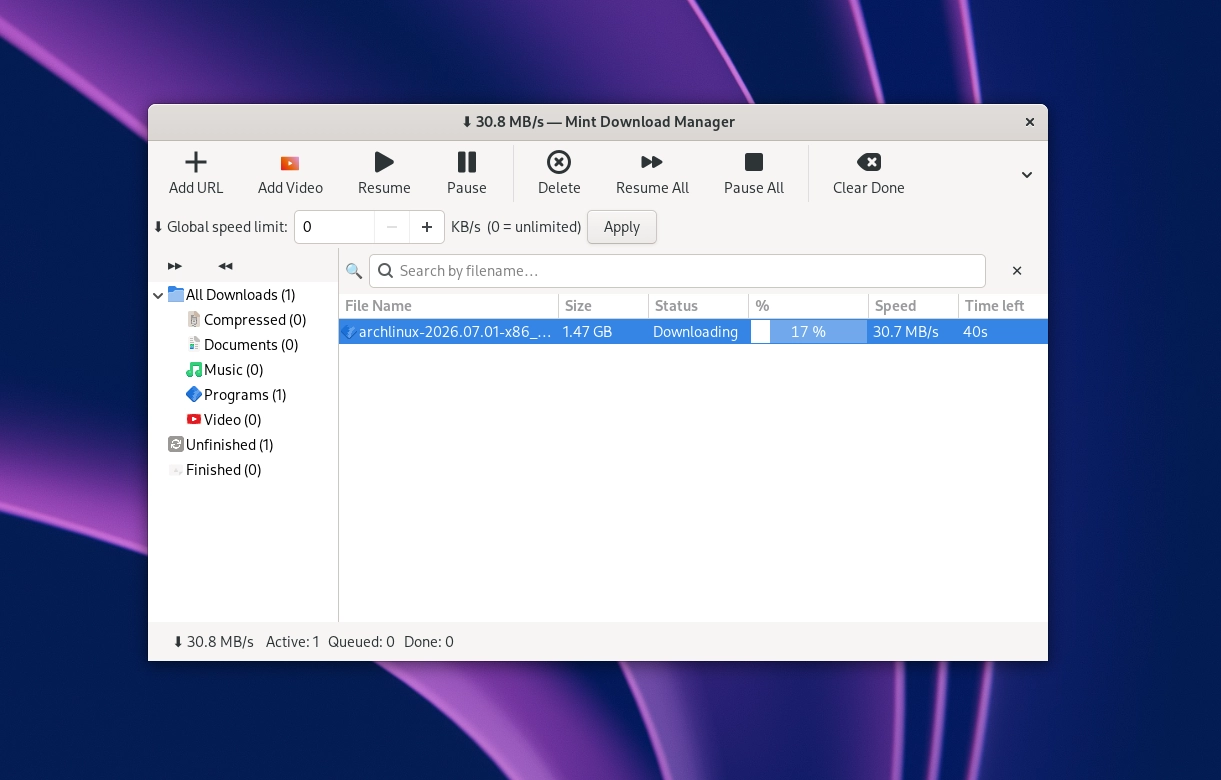Click Queued: 0 in the status bar

[361, 642]
